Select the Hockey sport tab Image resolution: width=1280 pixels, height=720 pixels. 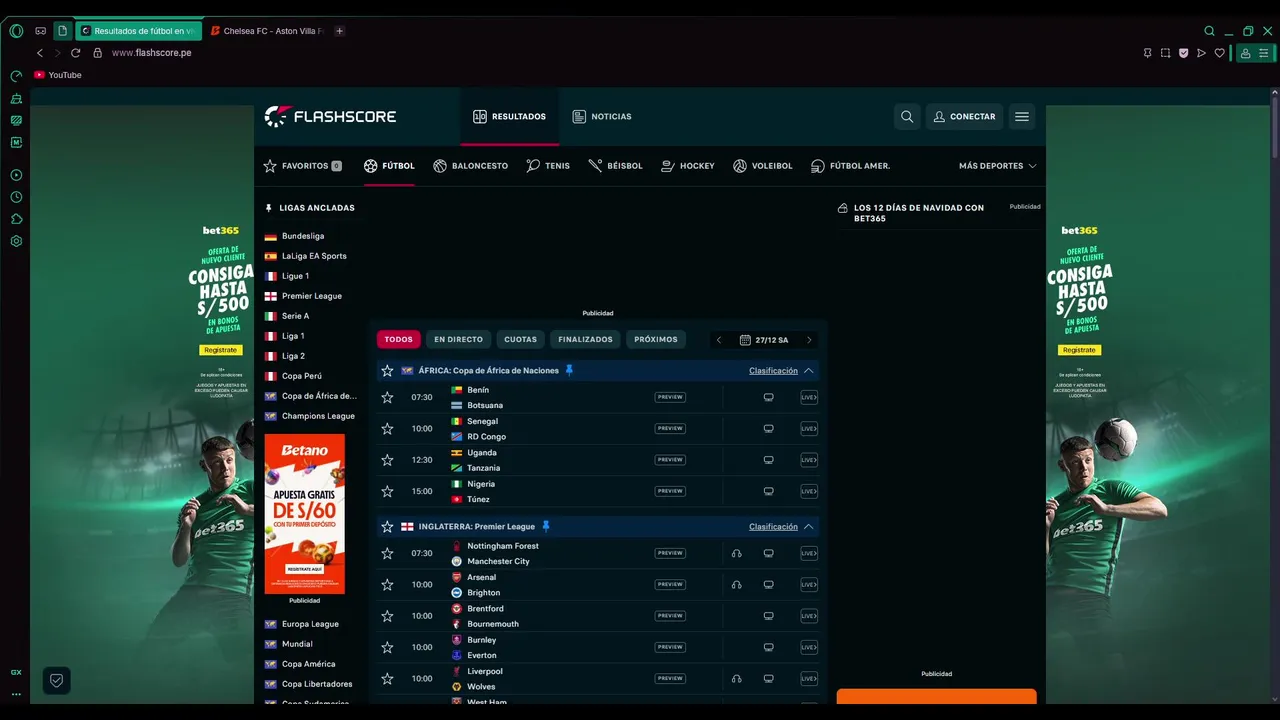click(688, 166)
